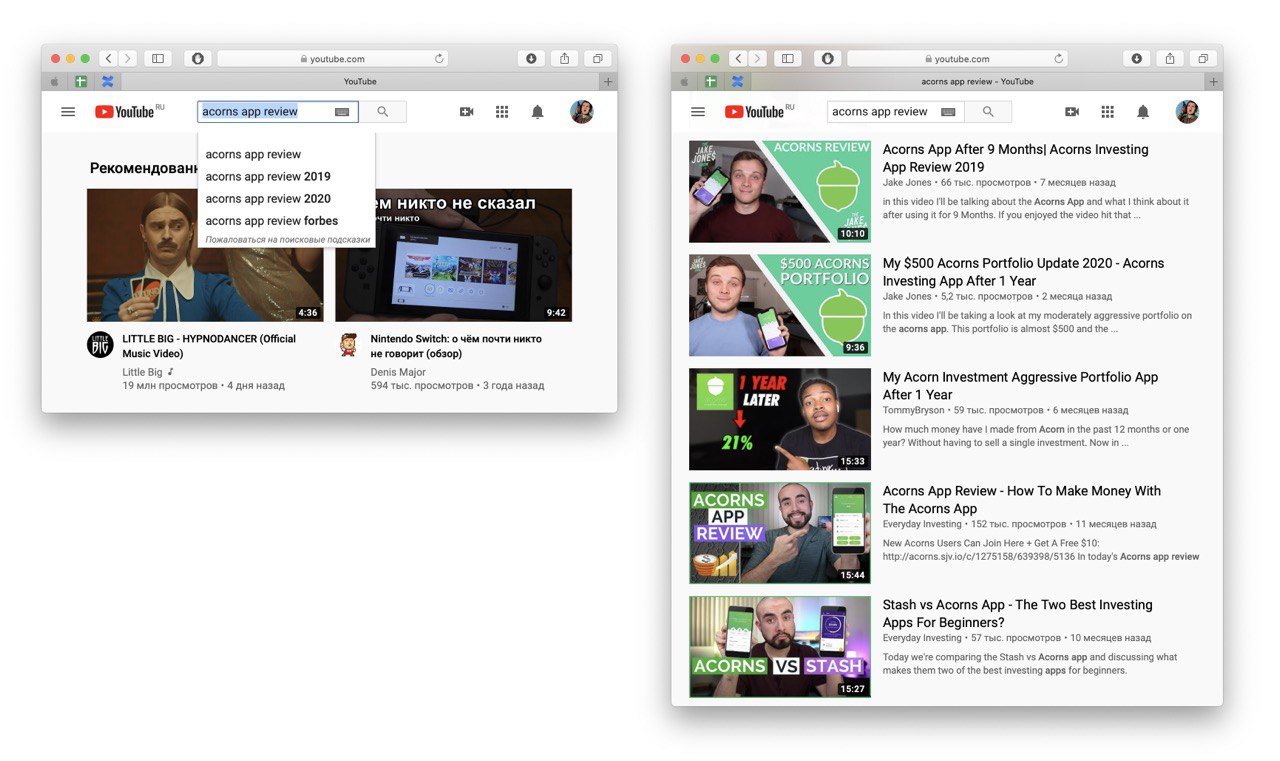The width and height of the screenshot is (1280, 761).
Task: Open Little Big channel name link
Action: coord(142,372)
